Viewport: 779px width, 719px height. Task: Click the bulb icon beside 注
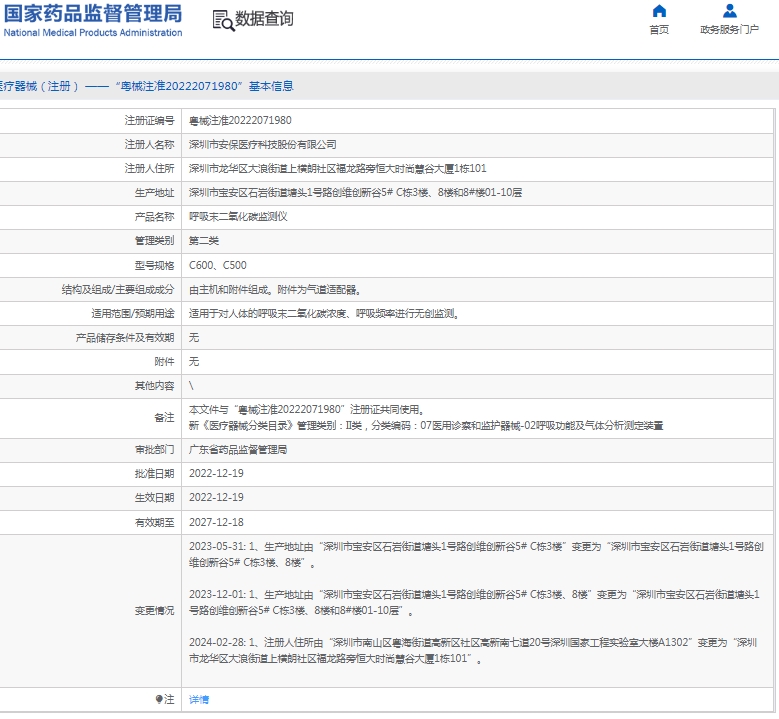coord(159,699)
